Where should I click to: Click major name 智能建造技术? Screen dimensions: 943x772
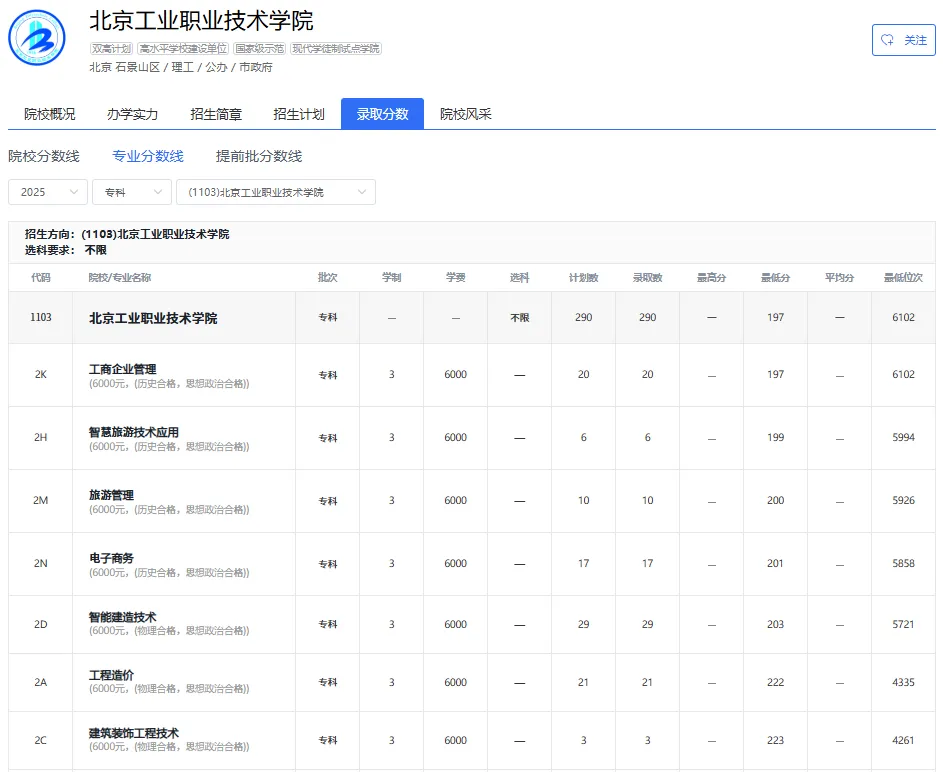(123, 617)
